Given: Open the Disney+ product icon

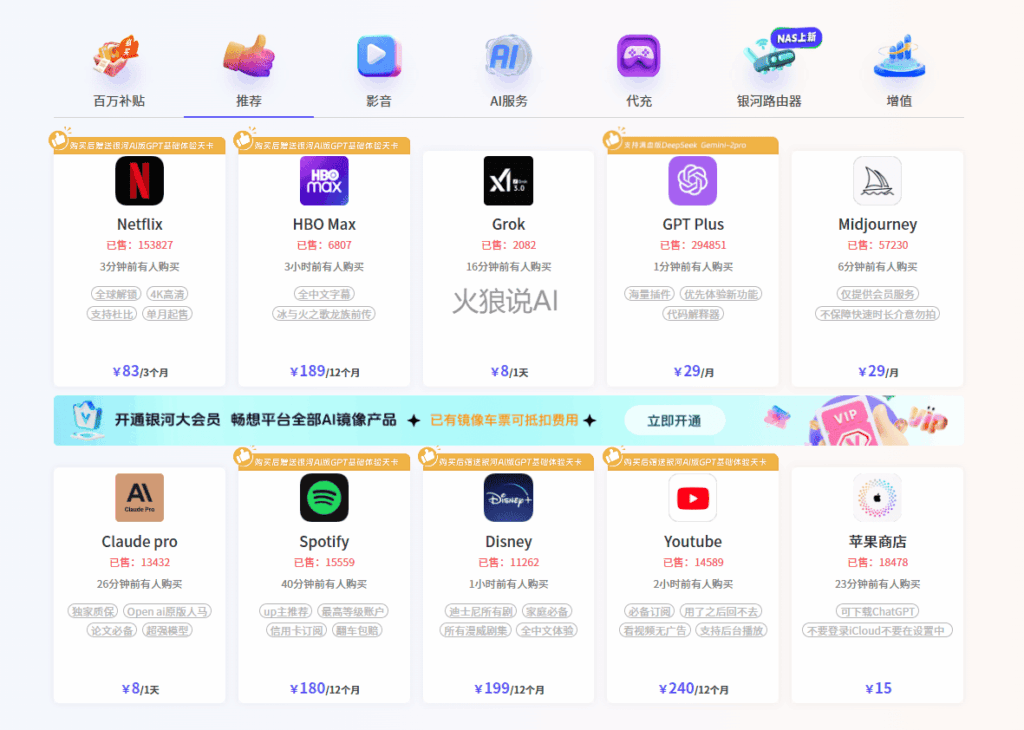Looking at the screenshot, I should 508,498.
